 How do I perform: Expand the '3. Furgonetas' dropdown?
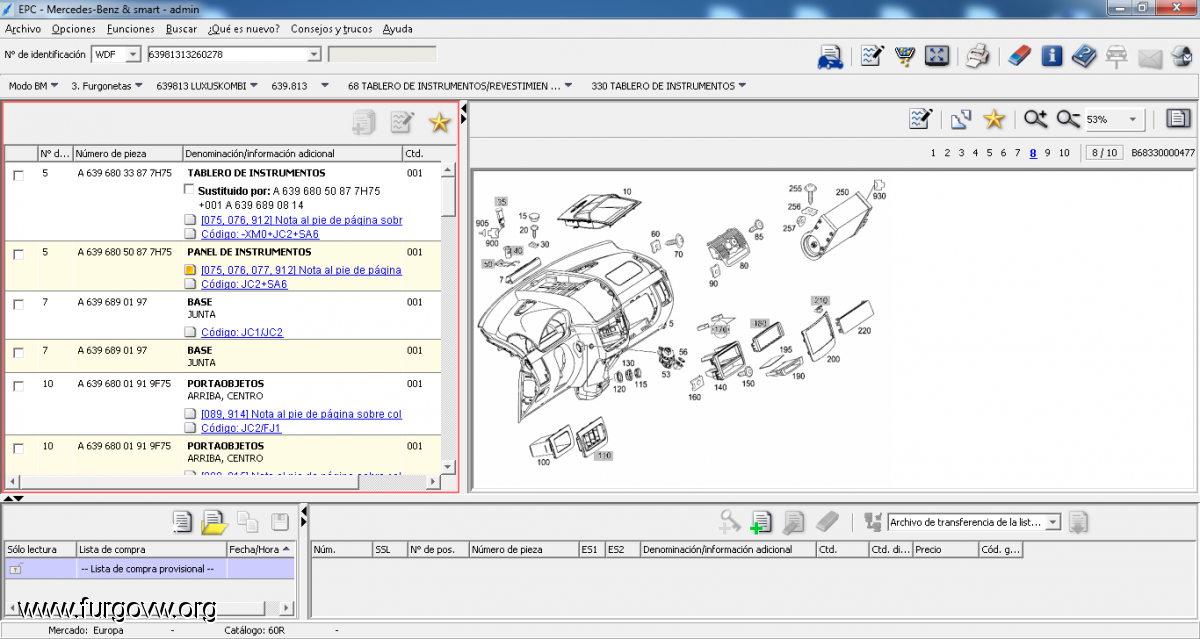pyautogui.click(x=138, y=86)
